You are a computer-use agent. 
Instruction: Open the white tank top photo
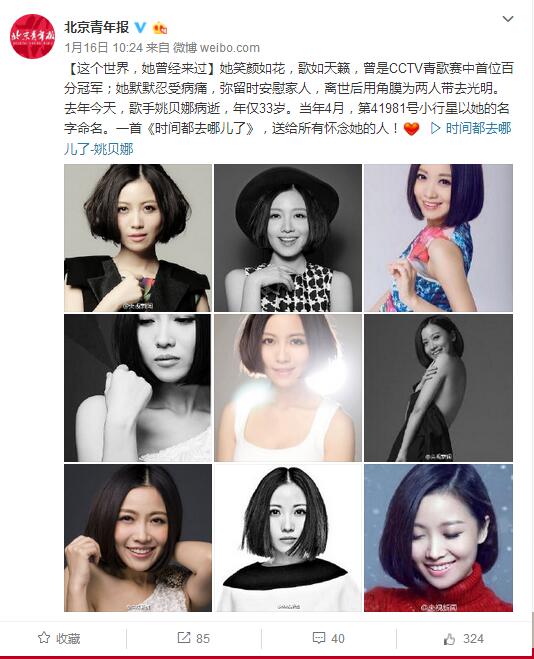[x=288, y=388]
